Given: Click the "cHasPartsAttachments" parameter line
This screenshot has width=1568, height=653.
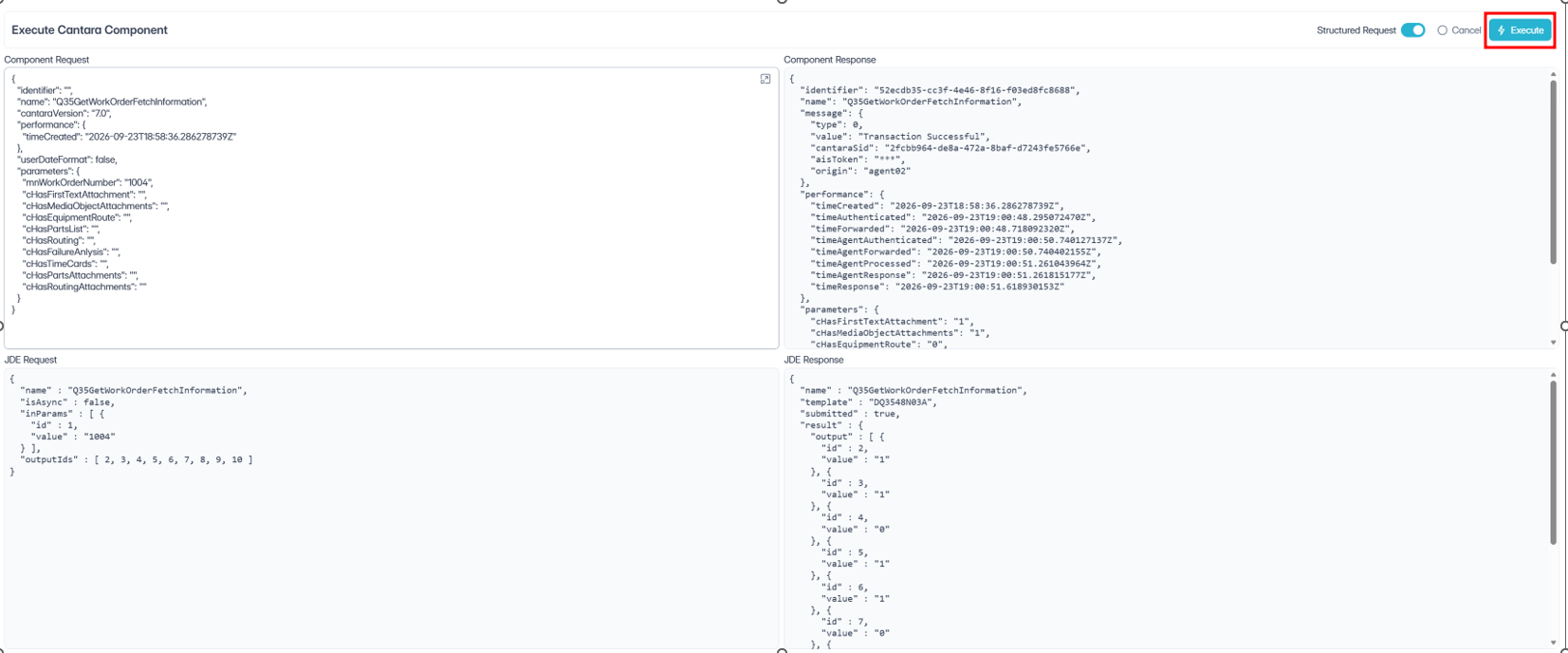Looking at the screenshot, I should tap(81, 275).
